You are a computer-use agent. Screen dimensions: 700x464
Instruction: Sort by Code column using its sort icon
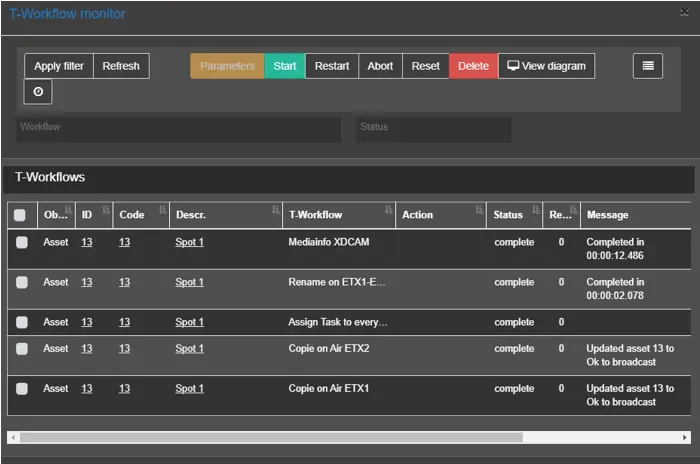(x=161, y=210)
